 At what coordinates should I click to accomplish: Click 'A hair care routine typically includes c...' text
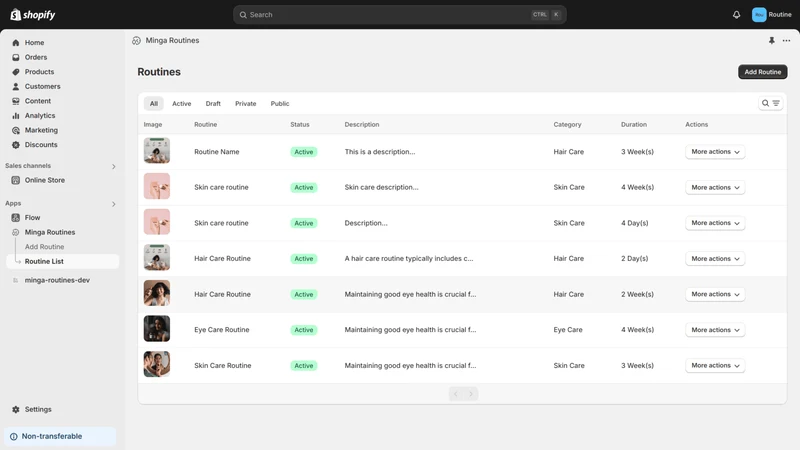pyautogui.click(x=409, y=259)
